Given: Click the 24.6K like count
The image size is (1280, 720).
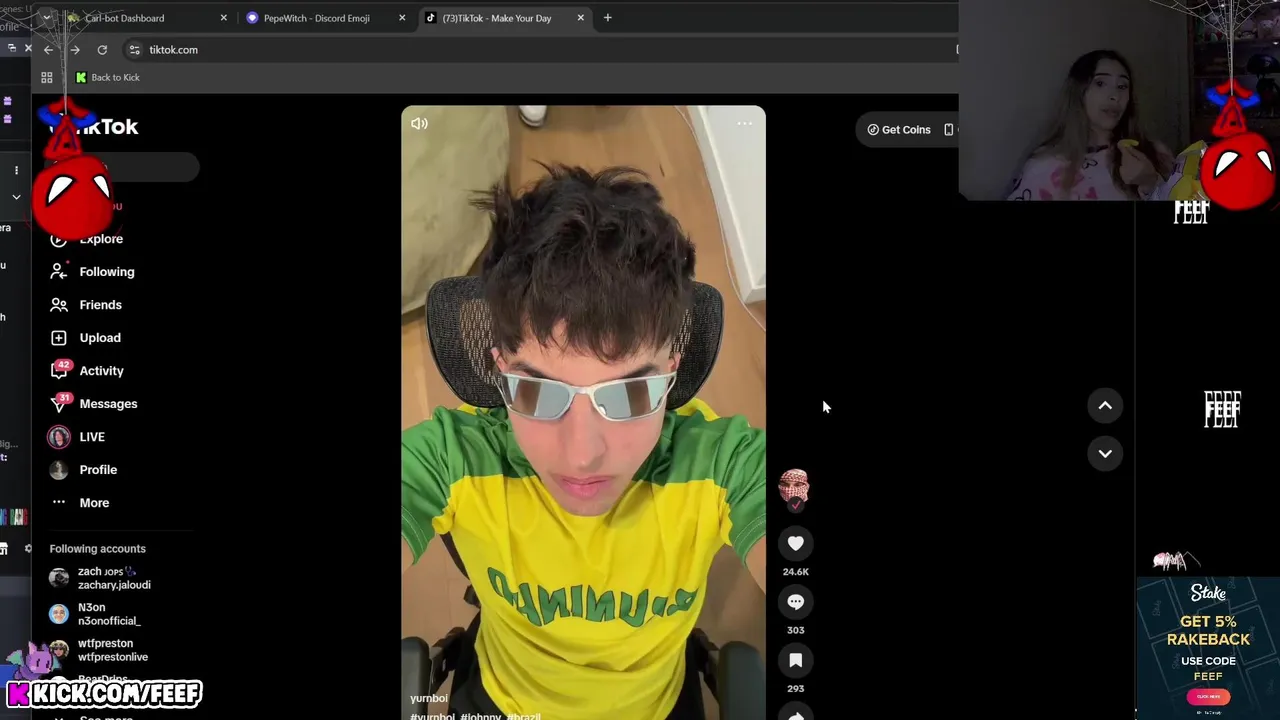Looking at the screenshot, I should [796, 572].
